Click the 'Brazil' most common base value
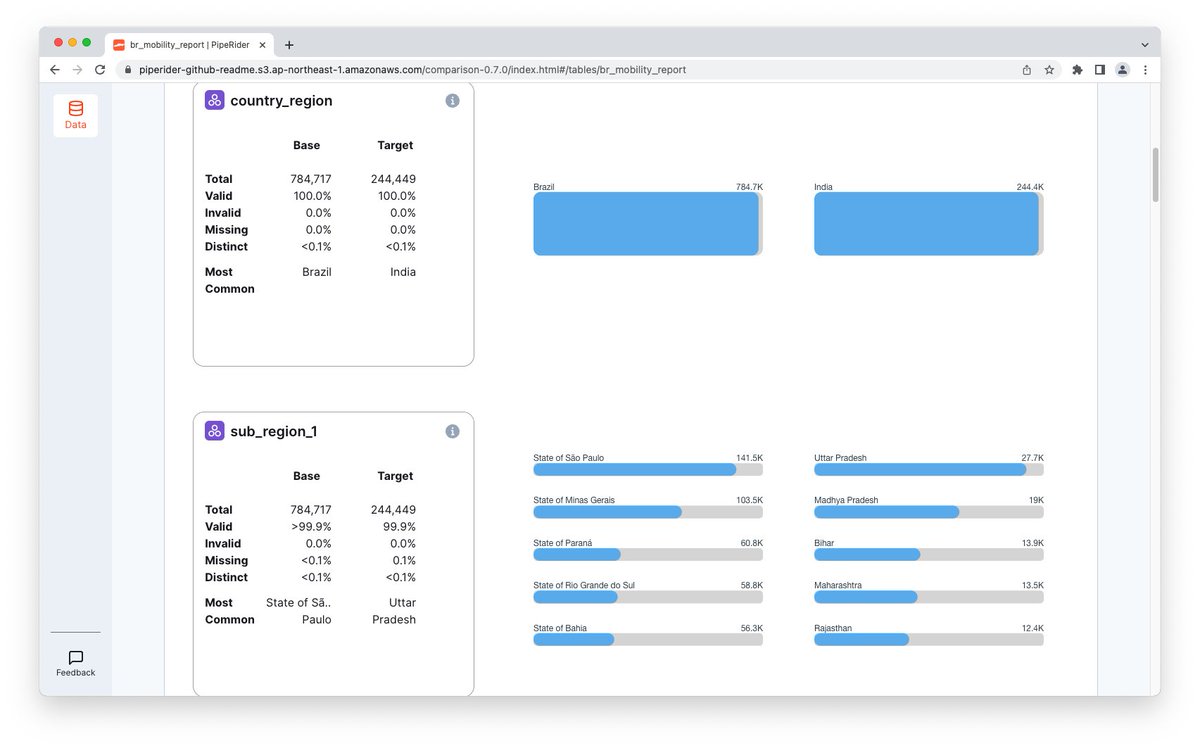This screenshot has height=748, width=1200. point(317,272)
